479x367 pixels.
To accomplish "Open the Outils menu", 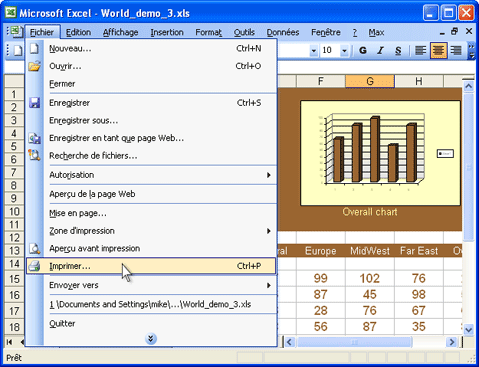I will point(244,32).
